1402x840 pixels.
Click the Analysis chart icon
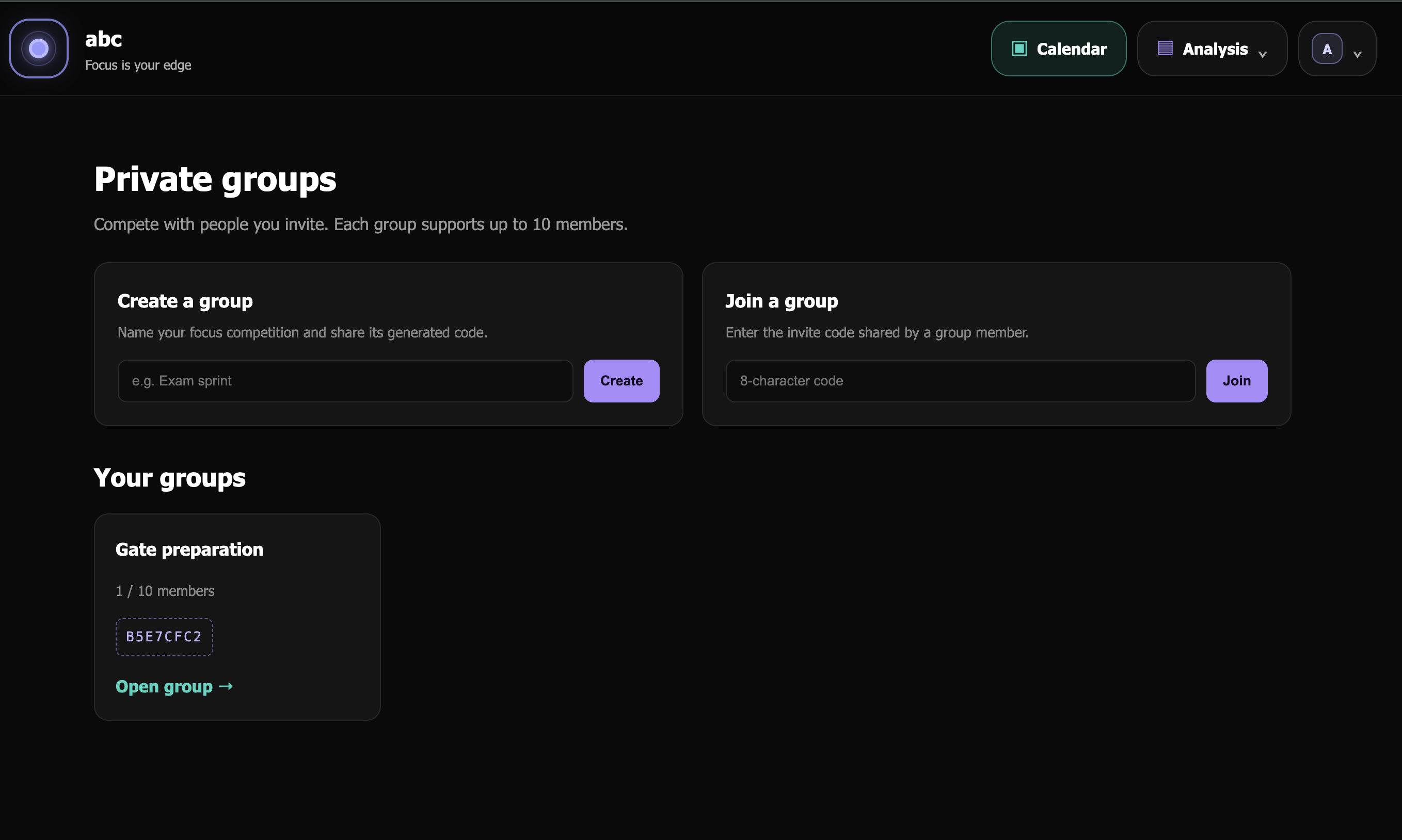1165,49
